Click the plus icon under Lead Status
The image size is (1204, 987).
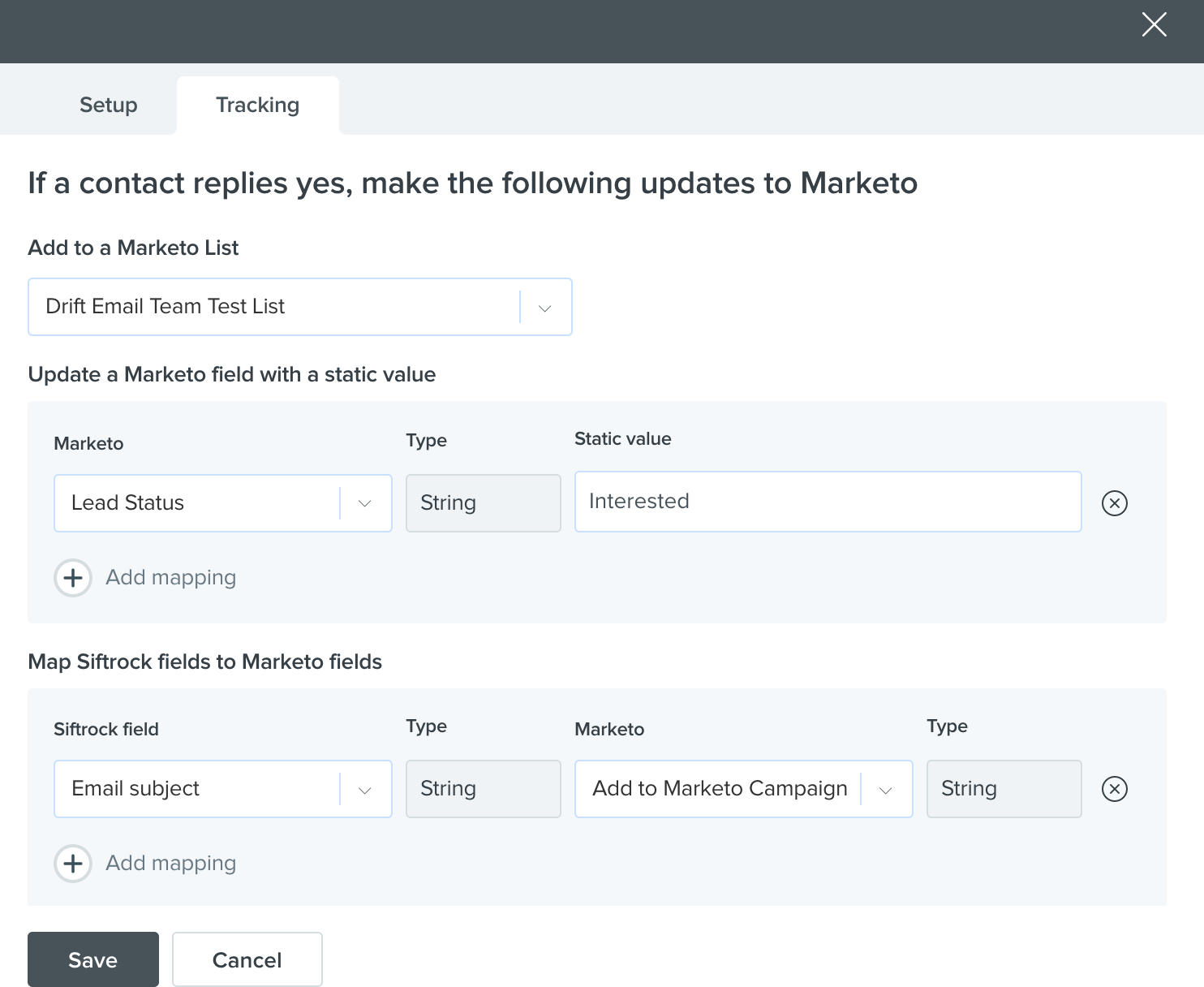(73, 578)
